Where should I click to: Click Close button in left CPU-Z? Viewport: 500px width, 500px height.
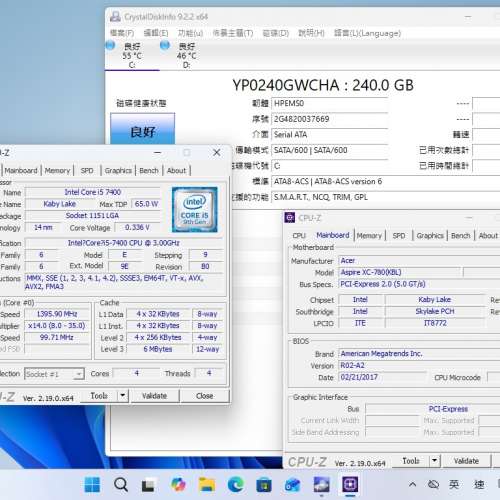pyautogui.click(x=205, y=396)
